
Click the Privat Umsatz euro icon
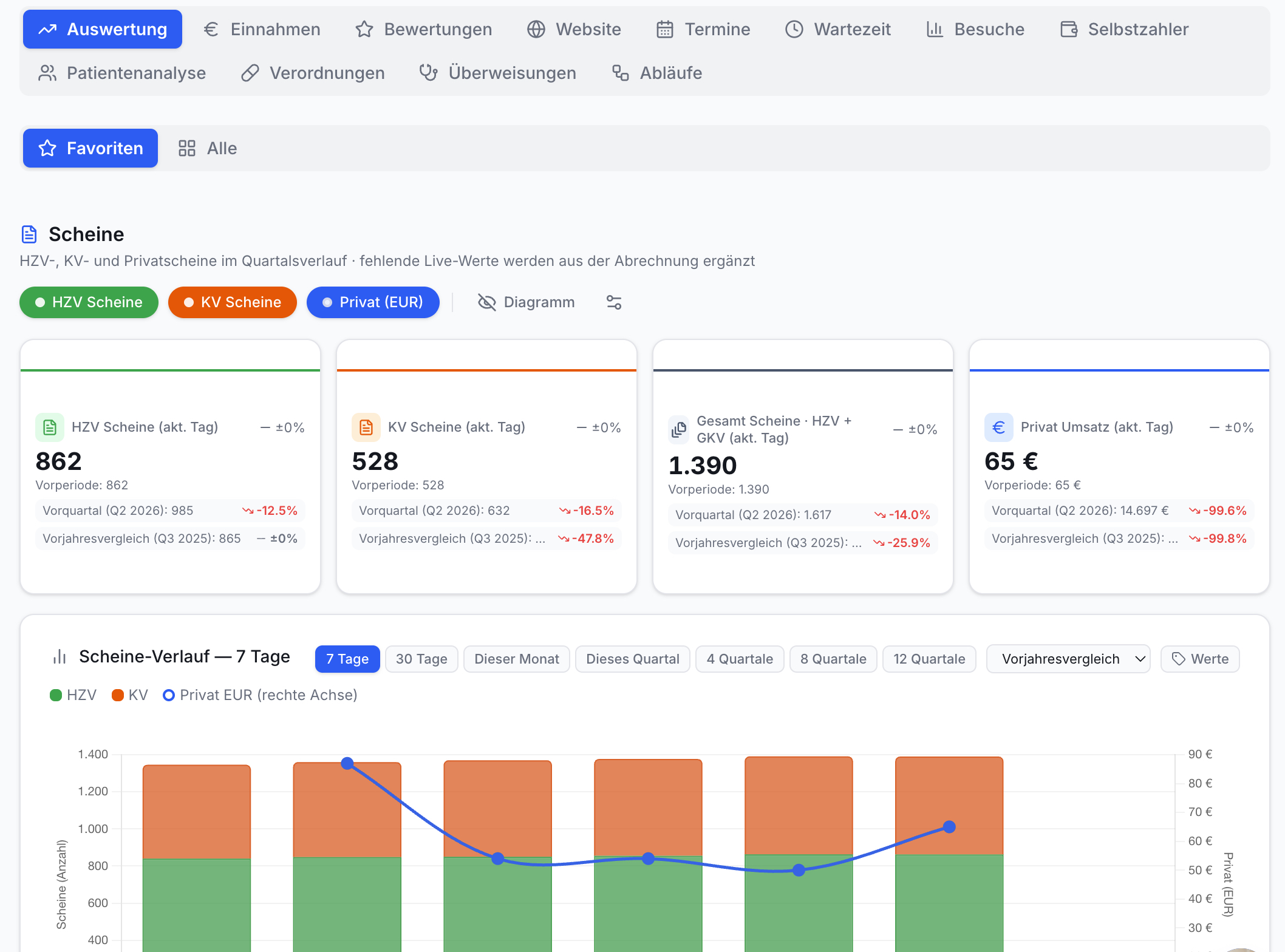point(999,427)
